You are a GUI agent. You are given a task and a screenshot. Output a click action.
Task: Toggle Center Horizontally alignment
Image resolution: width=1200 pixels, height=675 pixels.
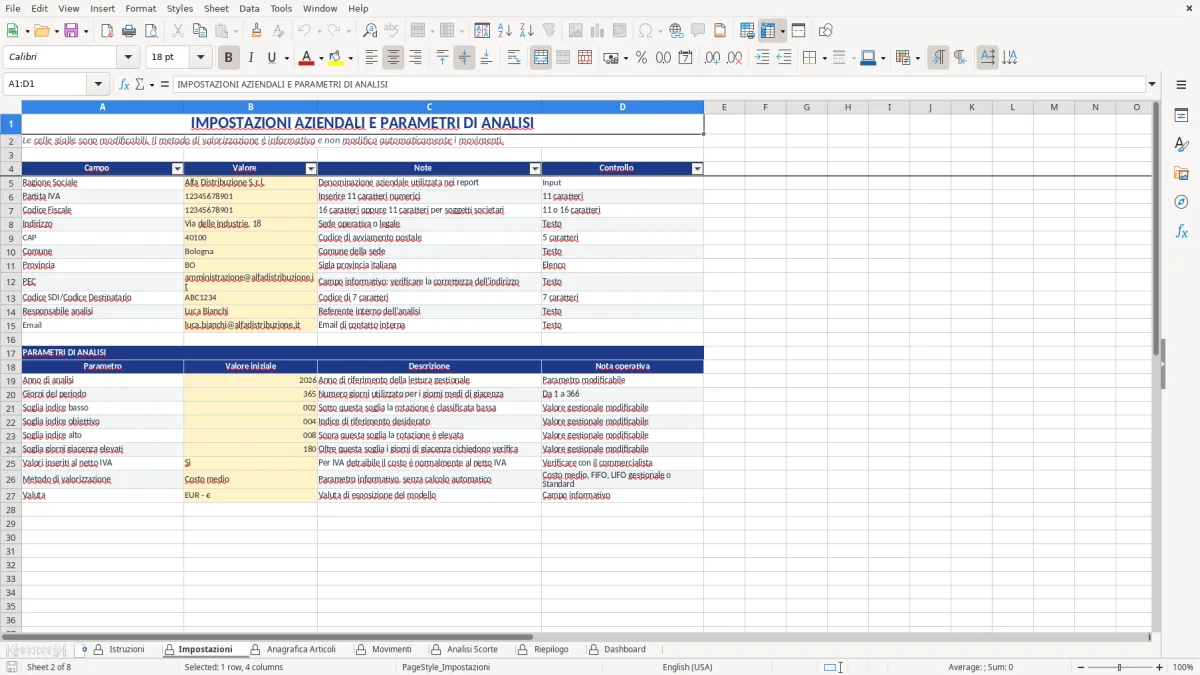point(393,58)
